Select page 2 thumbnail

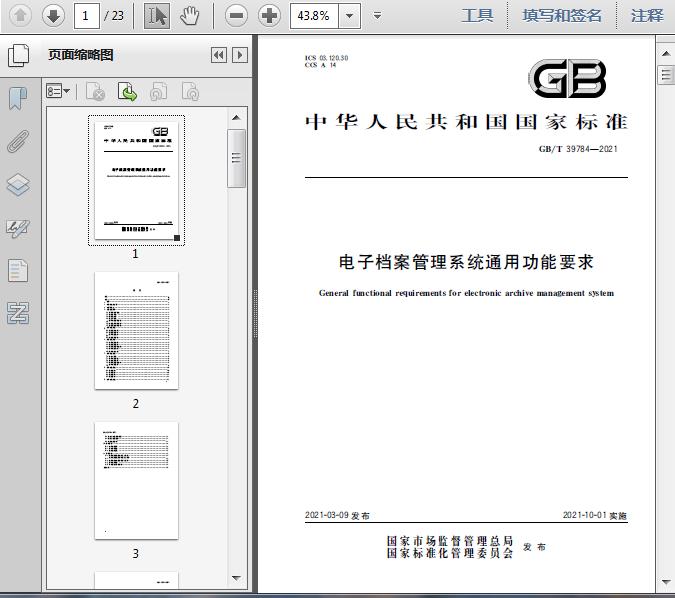[136, 331]
